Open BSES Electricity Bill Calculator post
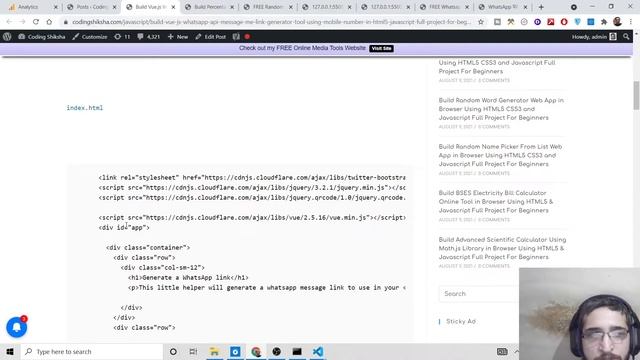This screenshot has width=640, height=360. [x=496, y=202]
